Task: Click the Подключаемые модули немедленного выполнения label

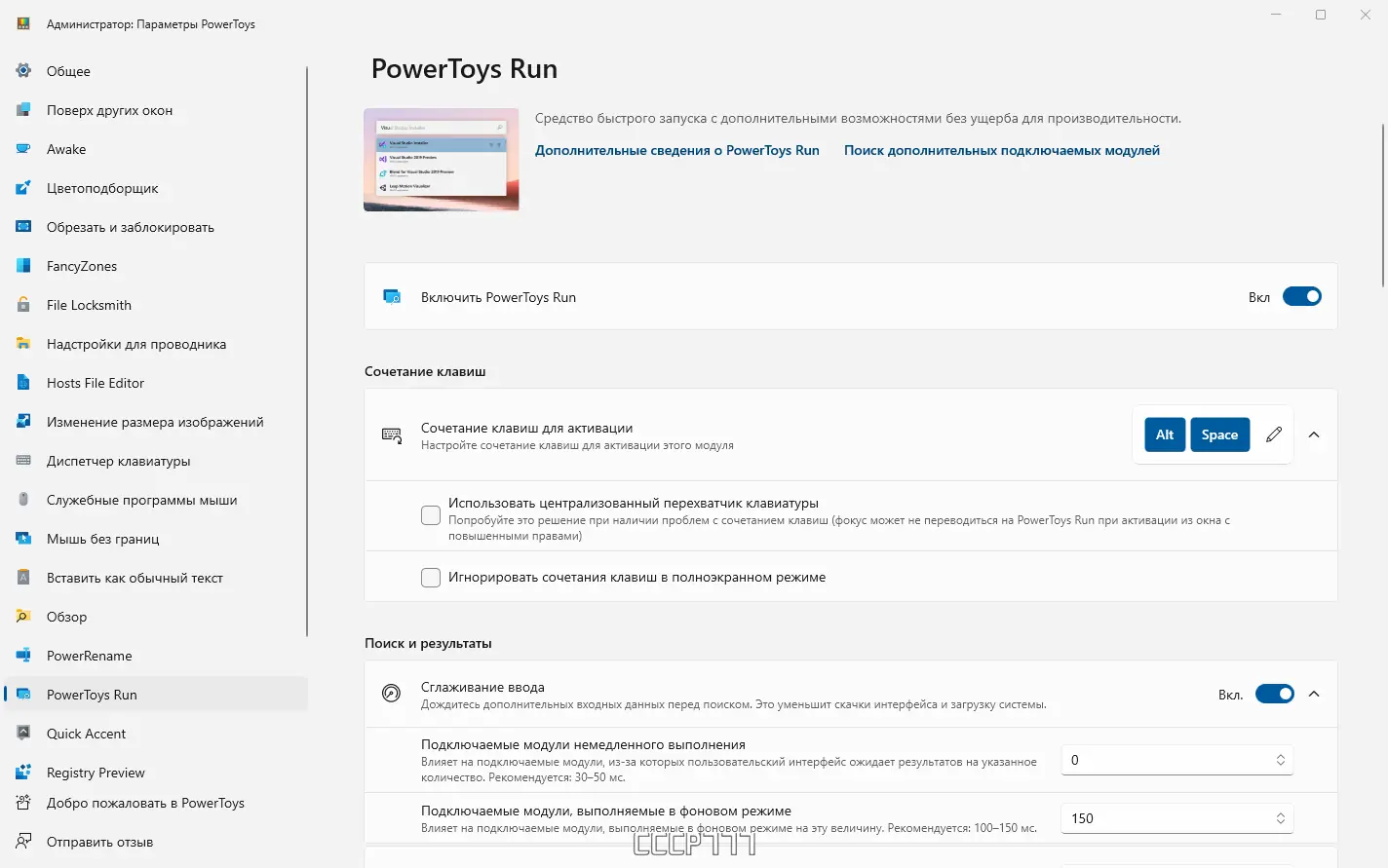Action: [583, 744]
